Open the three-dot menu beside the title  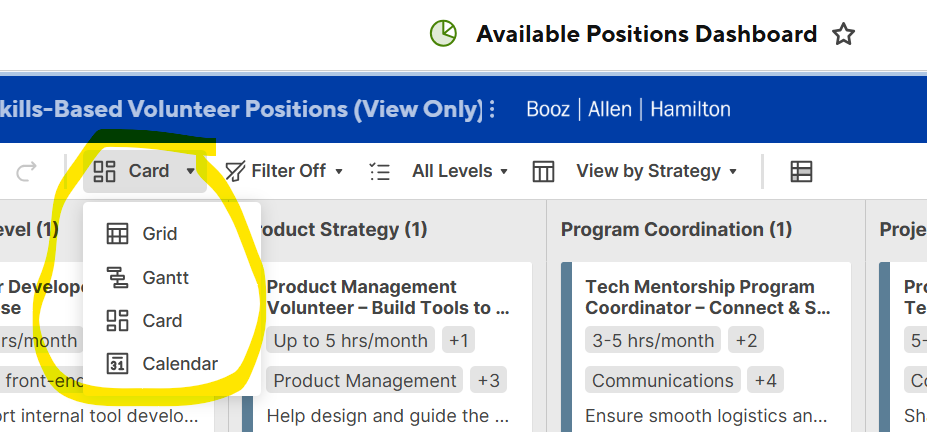point(492,109)
